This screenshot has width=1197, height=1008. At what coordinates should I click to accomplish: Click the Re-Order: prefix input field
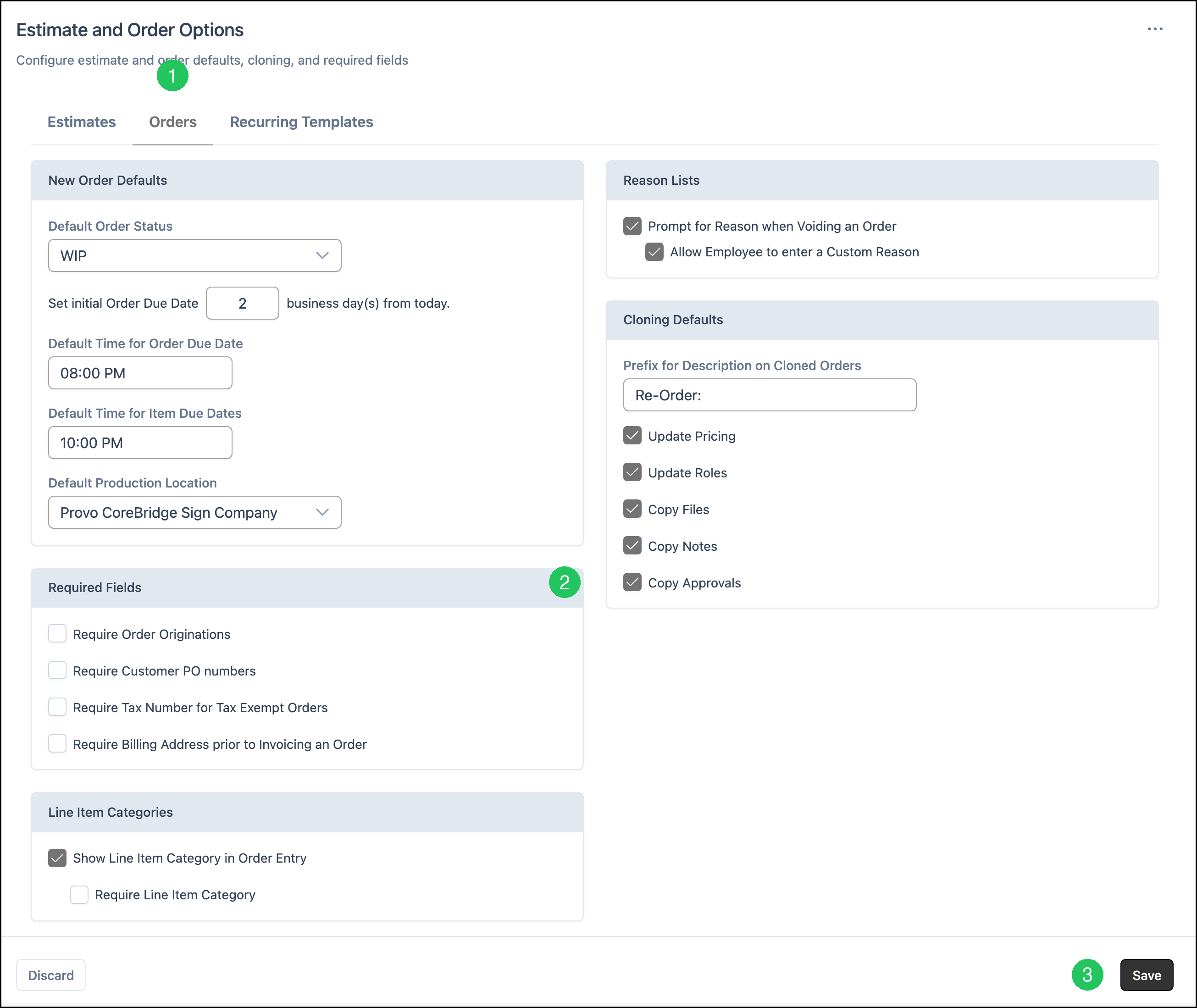(770, 395)
